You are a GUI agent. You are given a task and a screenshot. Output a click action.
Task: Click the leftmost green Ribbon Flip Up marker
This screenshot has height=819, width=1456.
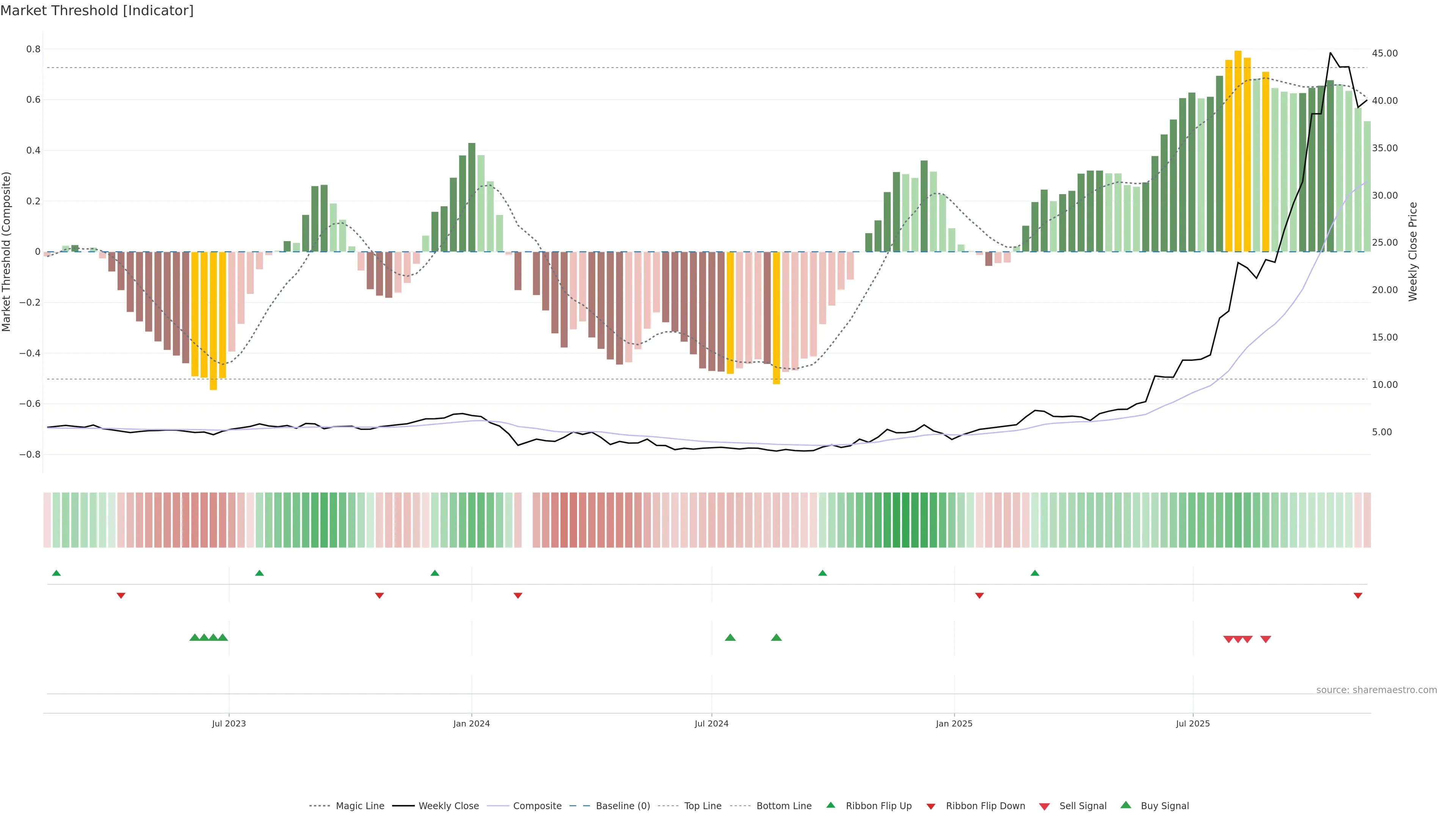56,573
